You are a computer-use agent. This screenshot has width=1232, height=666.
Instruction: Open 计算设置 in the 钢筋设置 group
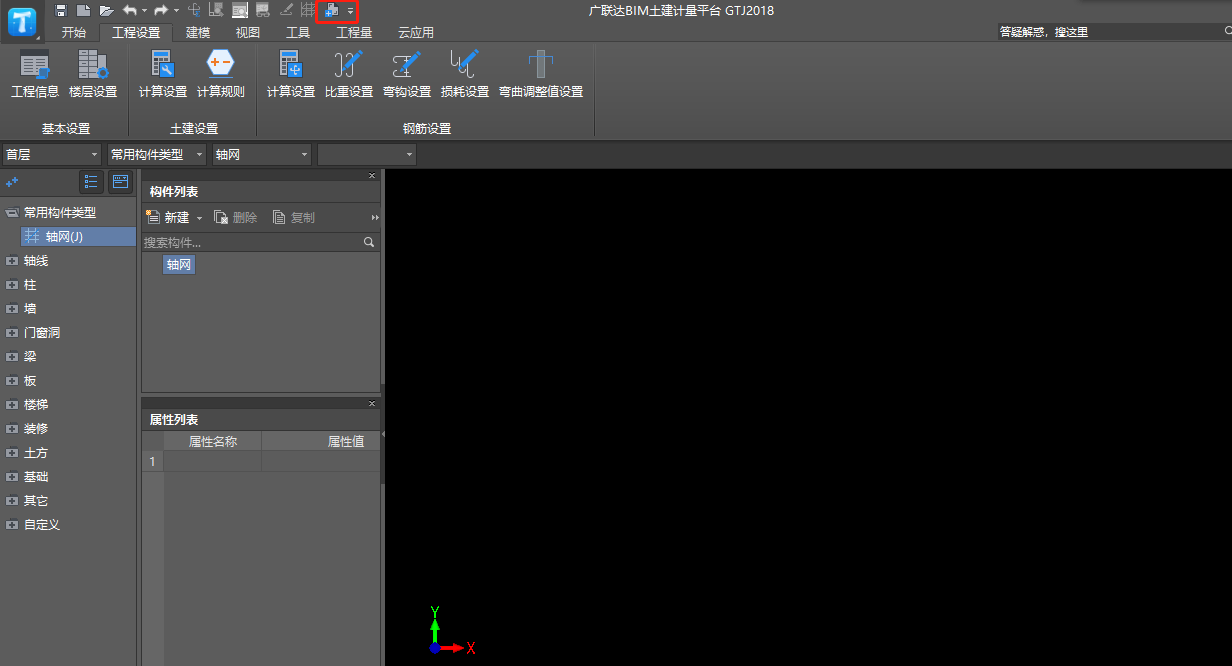[x=291, y=74]
